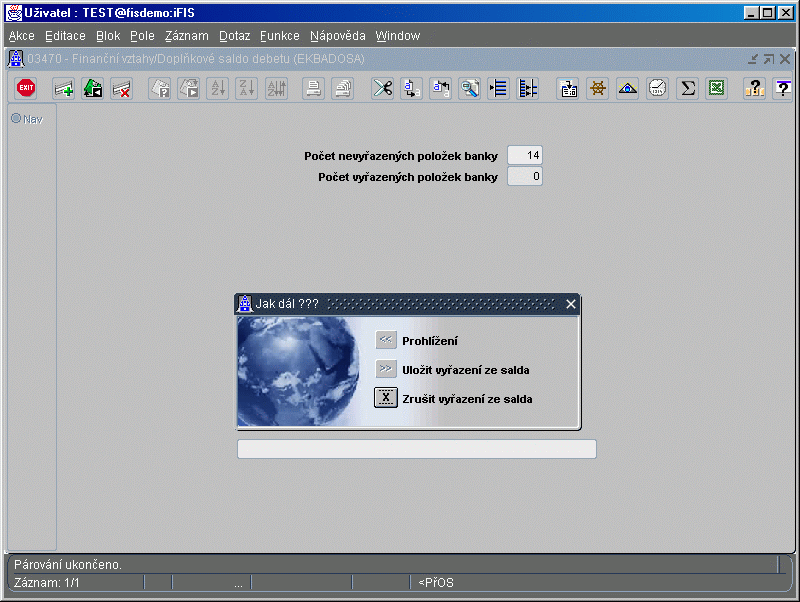
Task: Open the Editace menu
Action: [65, 36]
